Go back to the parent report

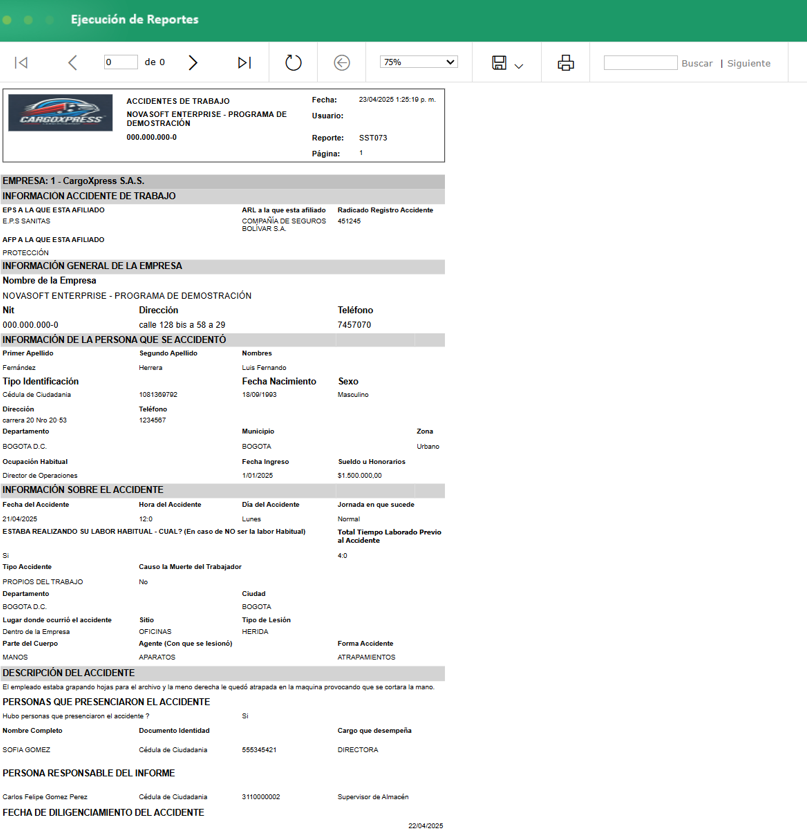click(342, 63)
